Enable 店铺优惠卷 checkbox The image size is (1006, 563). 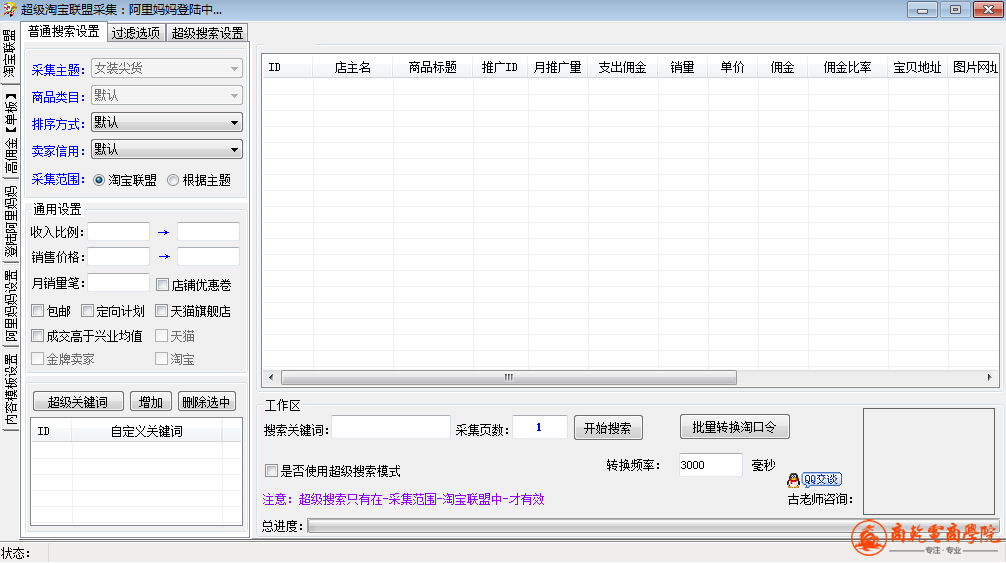point(162,284)
